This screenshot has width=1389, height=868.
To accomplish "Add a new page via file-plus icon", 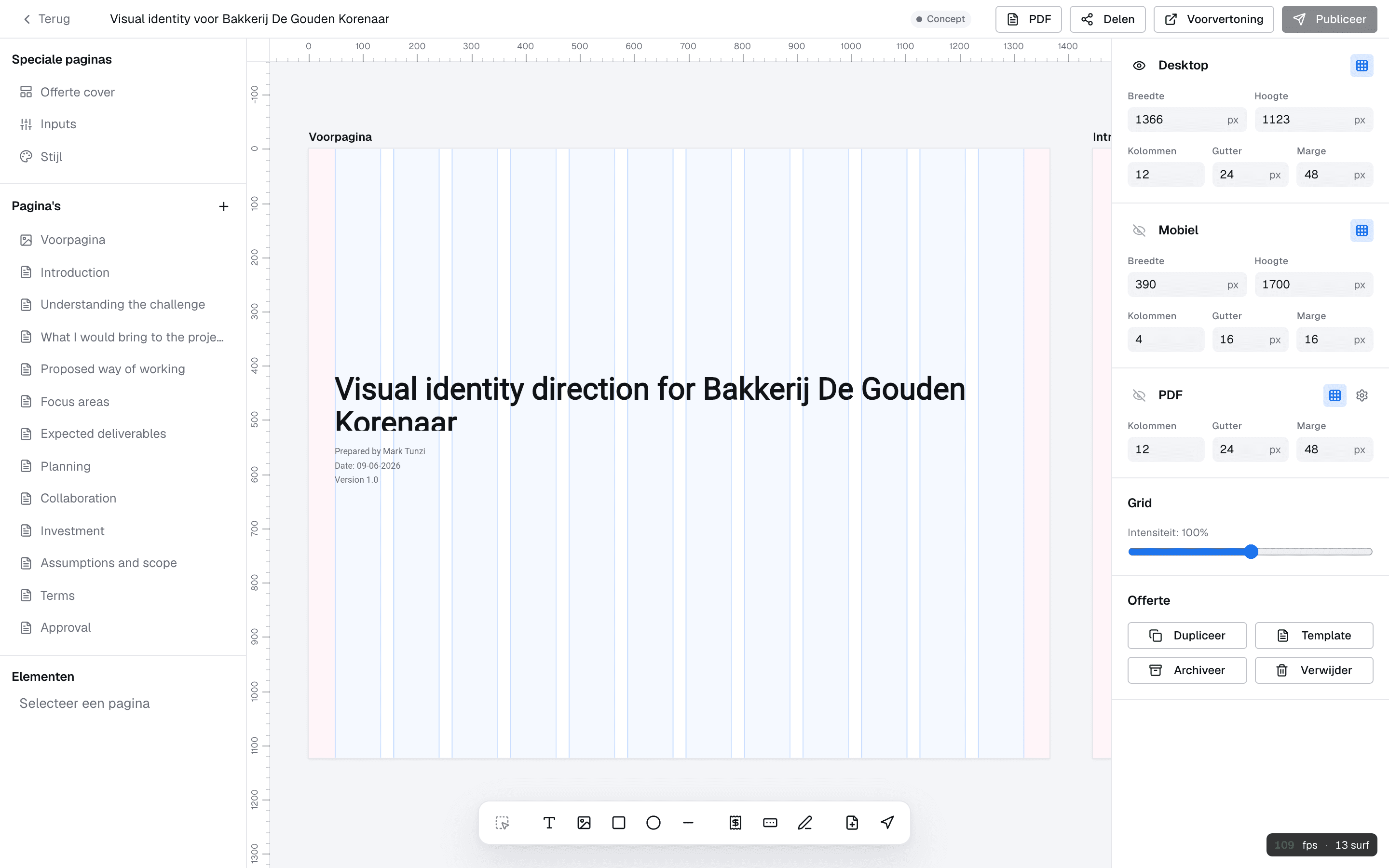I will click(x=852, y=823).
